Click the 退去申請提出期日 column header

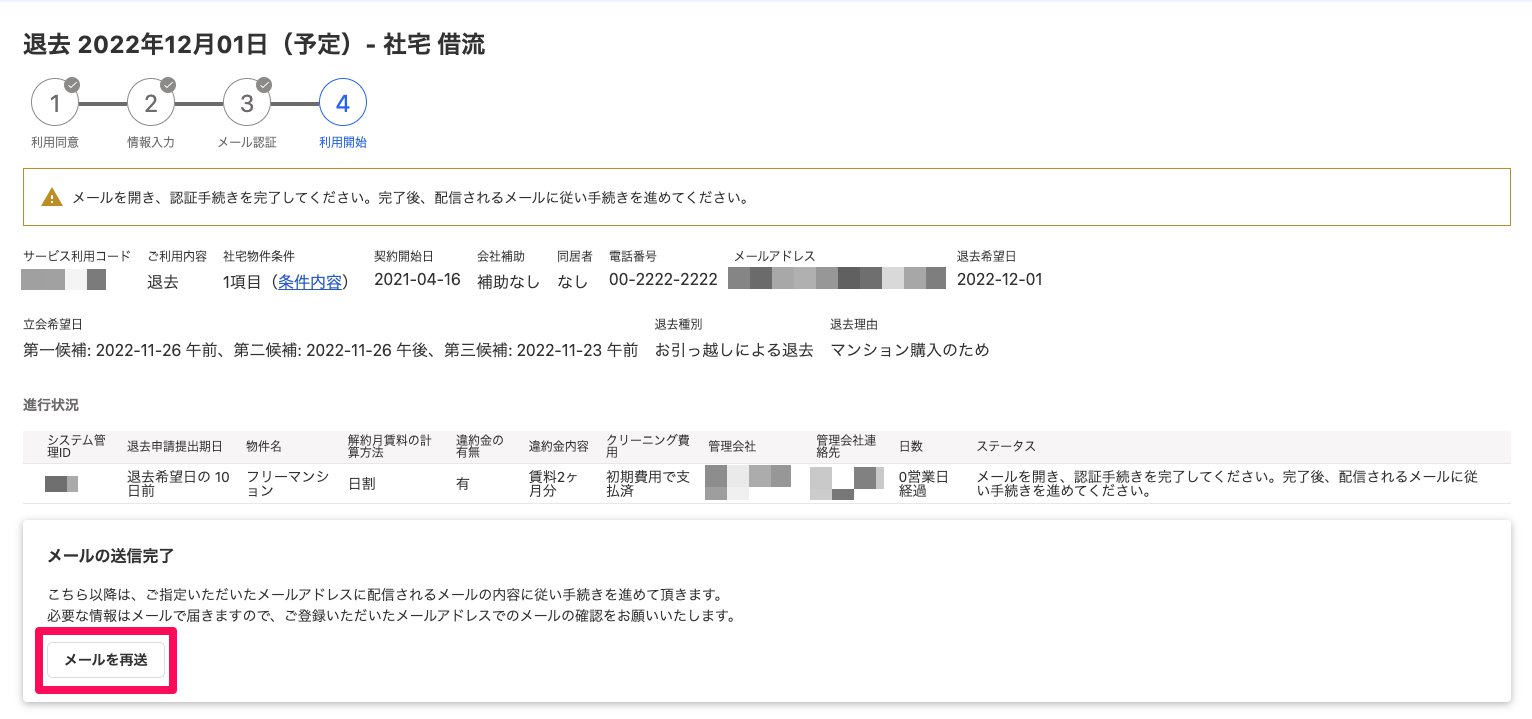click(x=174, y=446)
